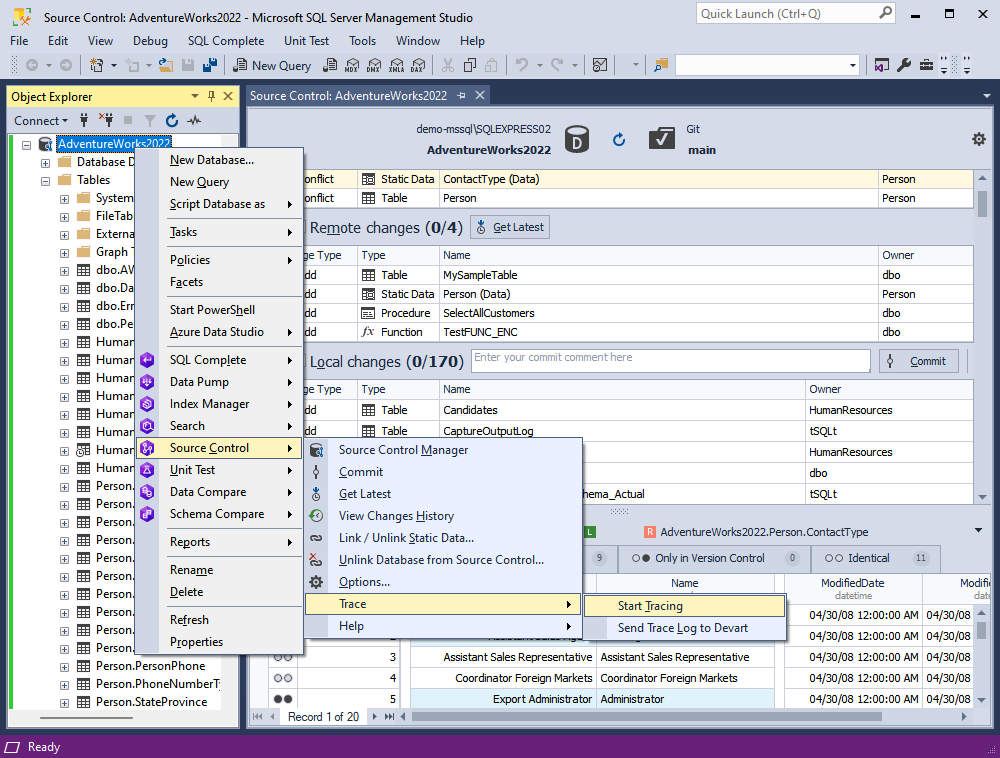Click the refresh icon next to the database header
1000x758 pixels.
click(619, 140)
